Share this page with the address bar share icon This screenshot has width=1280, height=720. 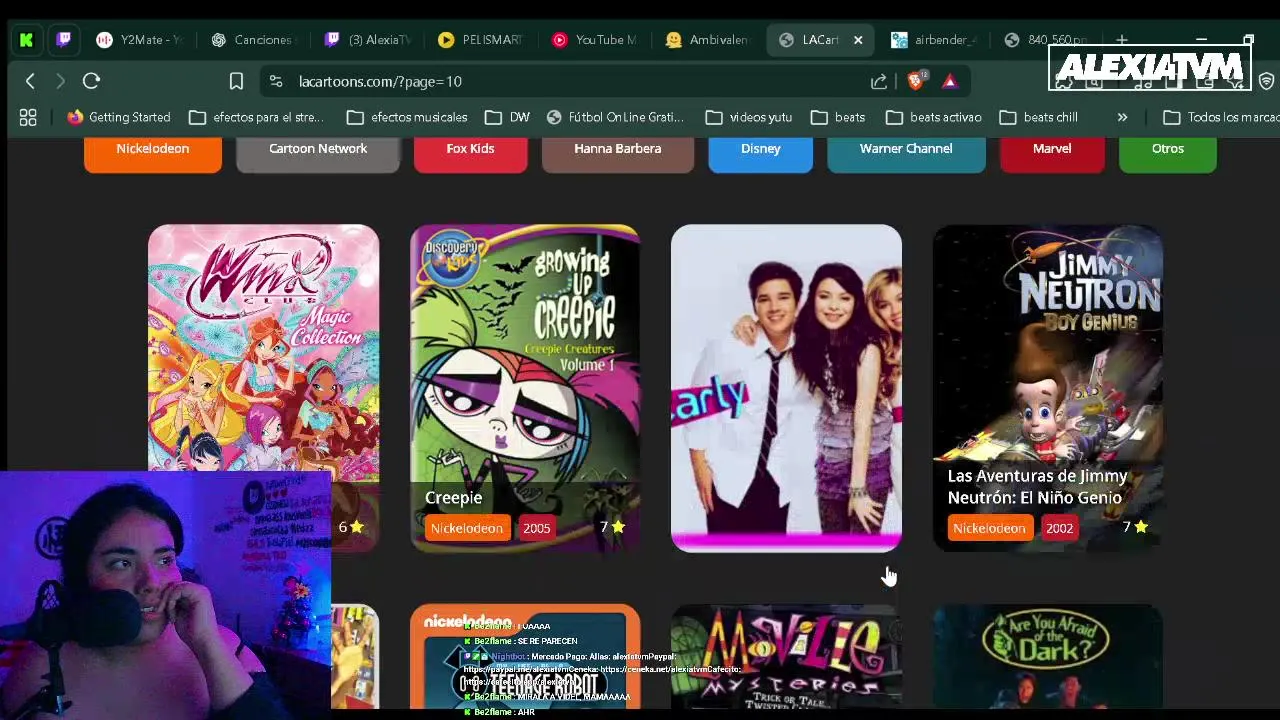coord(879,81)
